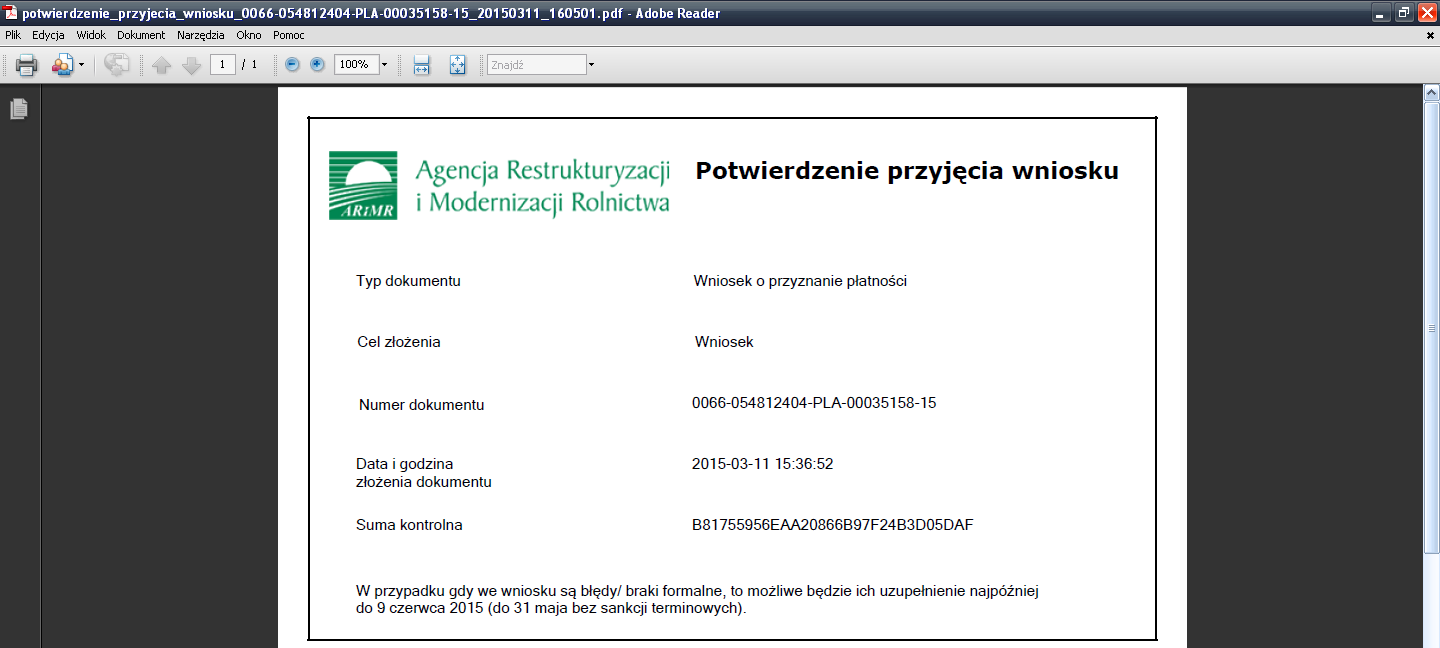The width and height of the screenshot is (1440, 648).
Task: Open the collaborate/share icon in toolbar
Action: (62, 65)
